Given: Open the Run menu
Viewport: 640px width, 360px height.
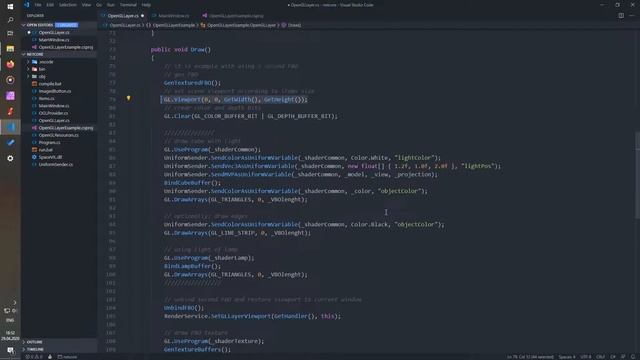Looking at the screenshot, I should pyautogui.click(x=111, y=5).
